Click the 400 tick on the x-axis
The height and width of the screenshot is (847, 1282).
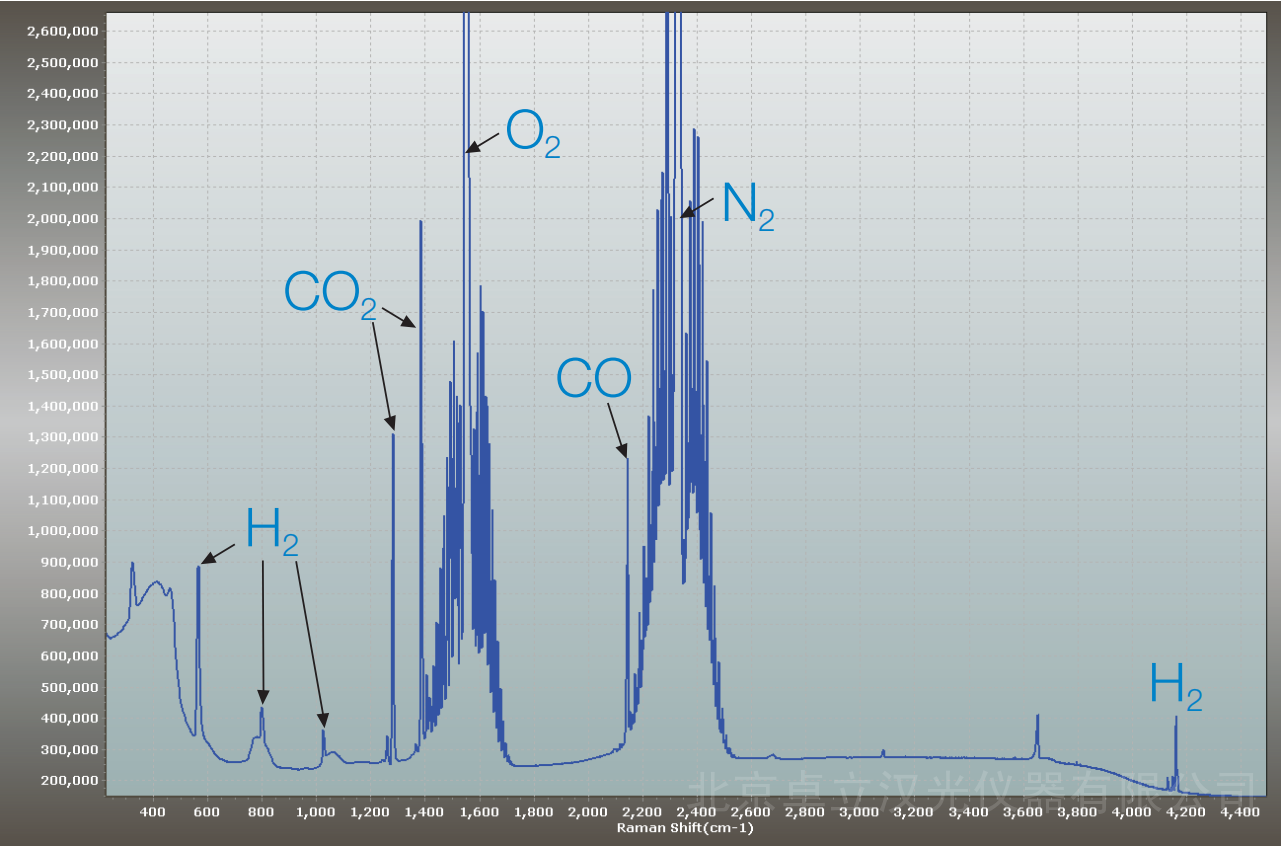click(152, 813)
